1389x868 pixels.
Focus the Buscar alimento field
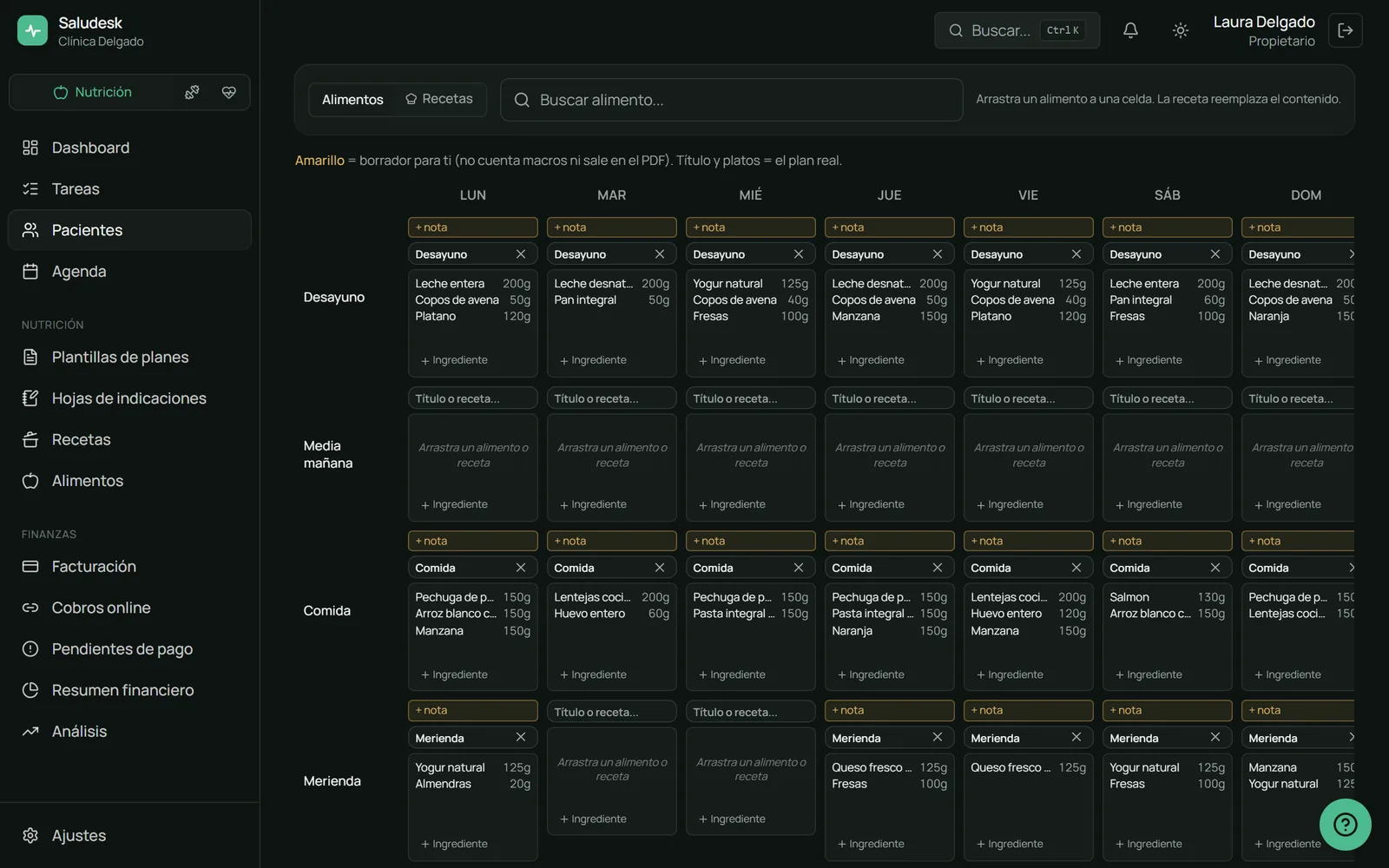pos(732,100)
